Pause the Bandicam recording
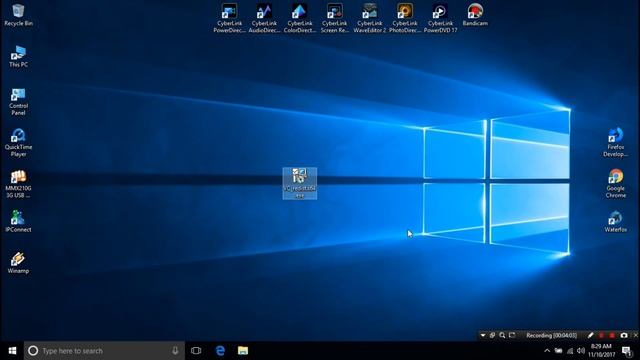This screenshot has height=360, width=640. pyautogui.click(x=601, y=335)
